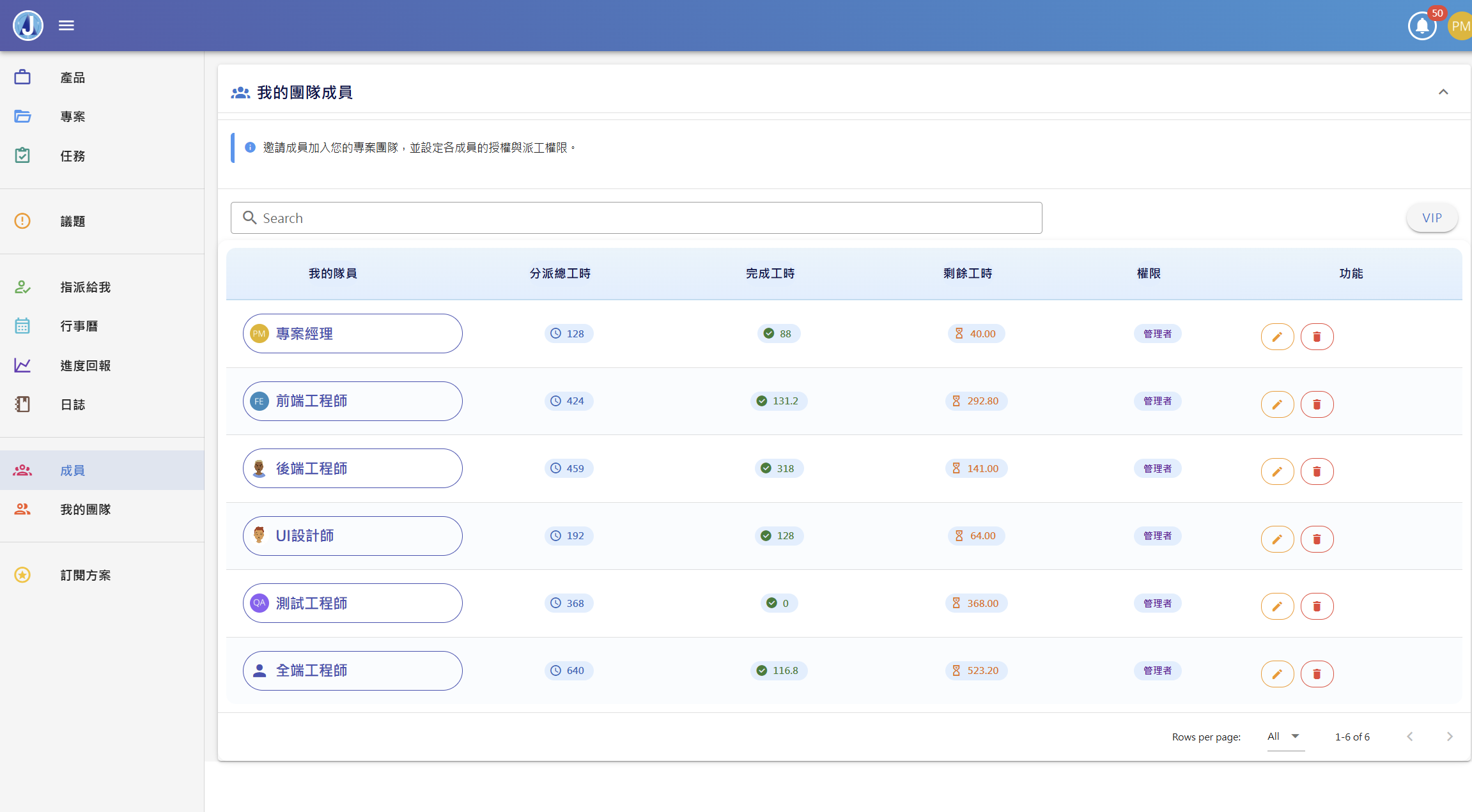Open the rows per page dropdown

click(x=1285, y=737)
